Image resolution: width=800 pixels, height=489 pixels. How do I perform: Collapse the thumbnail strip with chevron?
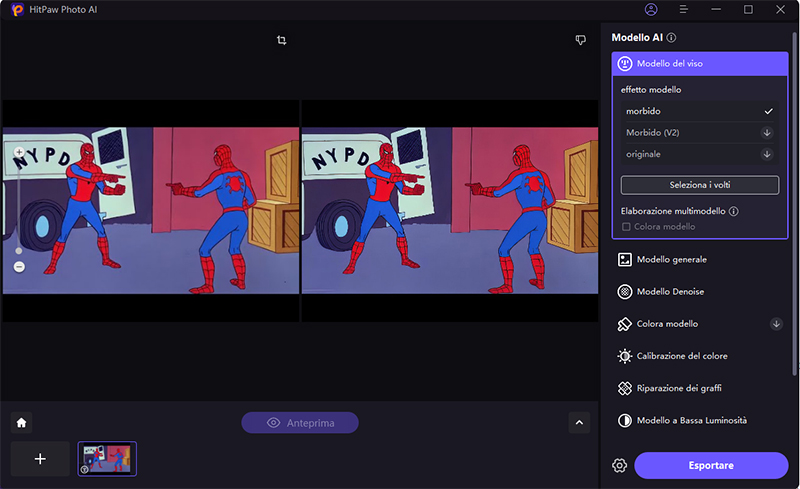579,423
